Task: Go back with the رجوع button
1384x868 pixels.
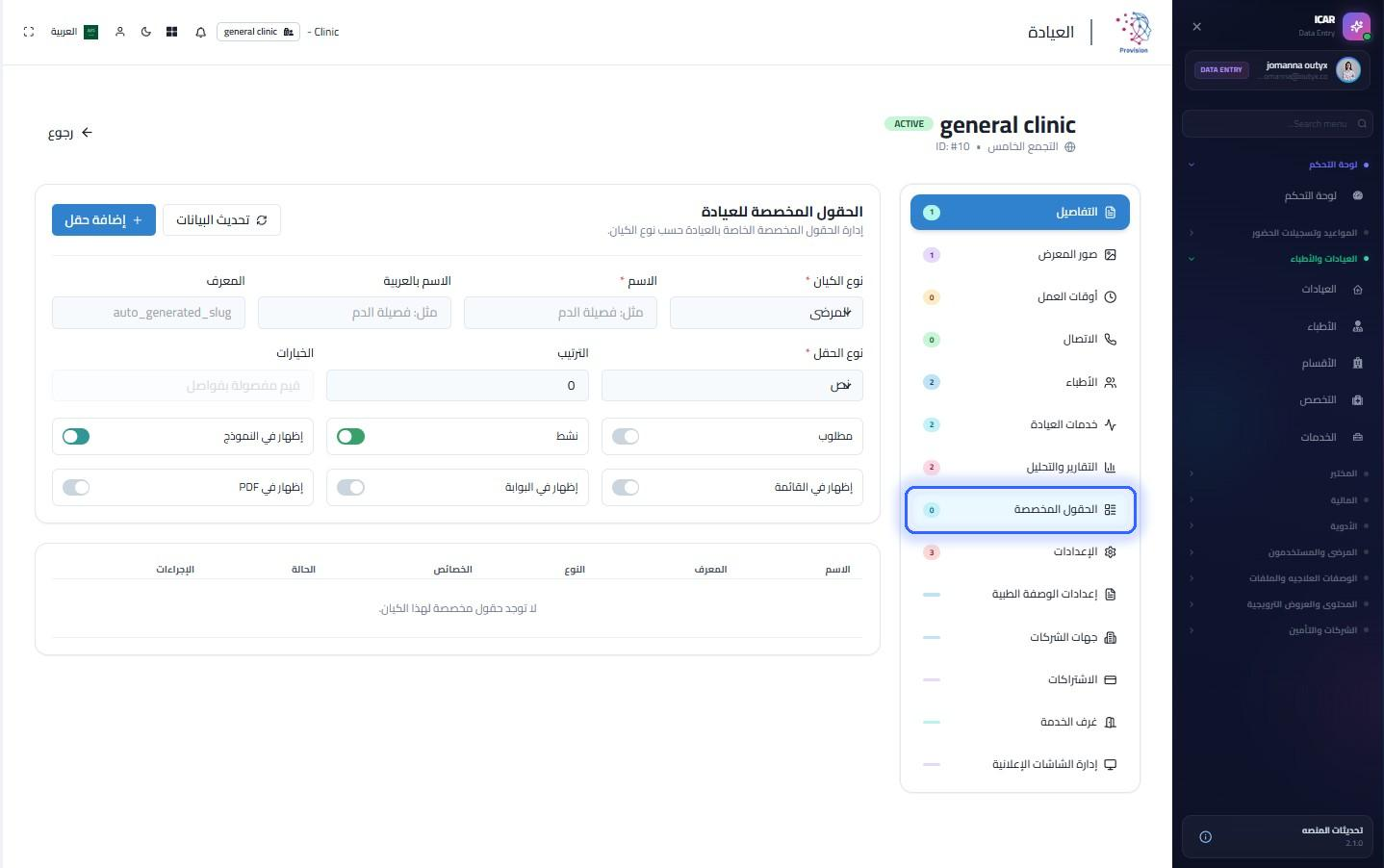Action: coord(70,133)
